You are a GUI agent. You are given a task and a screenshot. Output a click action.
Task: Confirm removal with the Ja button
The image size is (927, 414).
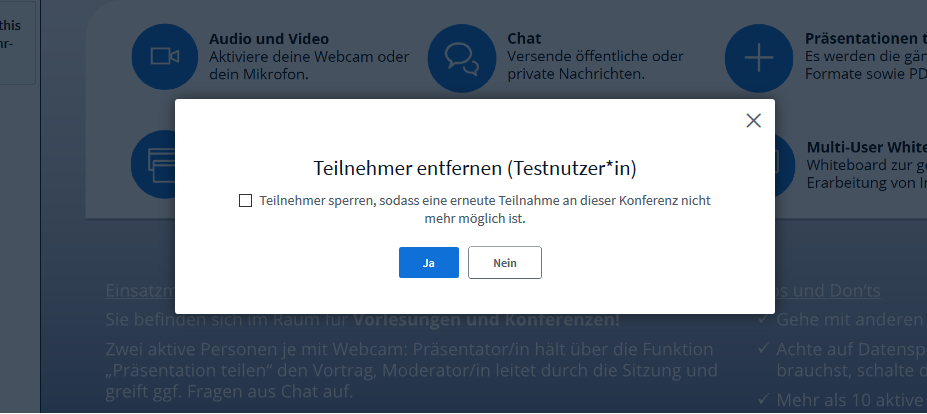428,262
